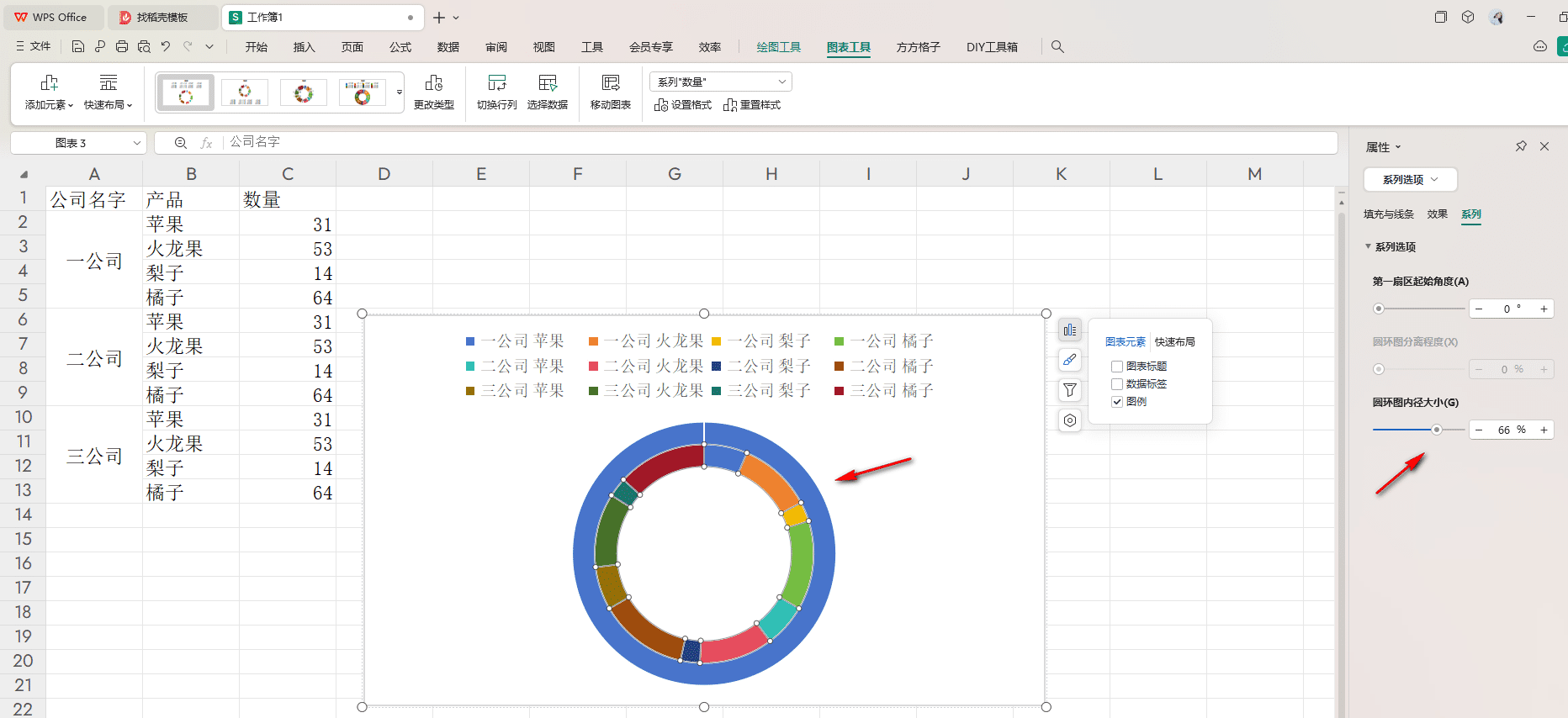Click the 重置样式 reset style button
Viewport: 1568px width, 718px height.
point(752,105)
